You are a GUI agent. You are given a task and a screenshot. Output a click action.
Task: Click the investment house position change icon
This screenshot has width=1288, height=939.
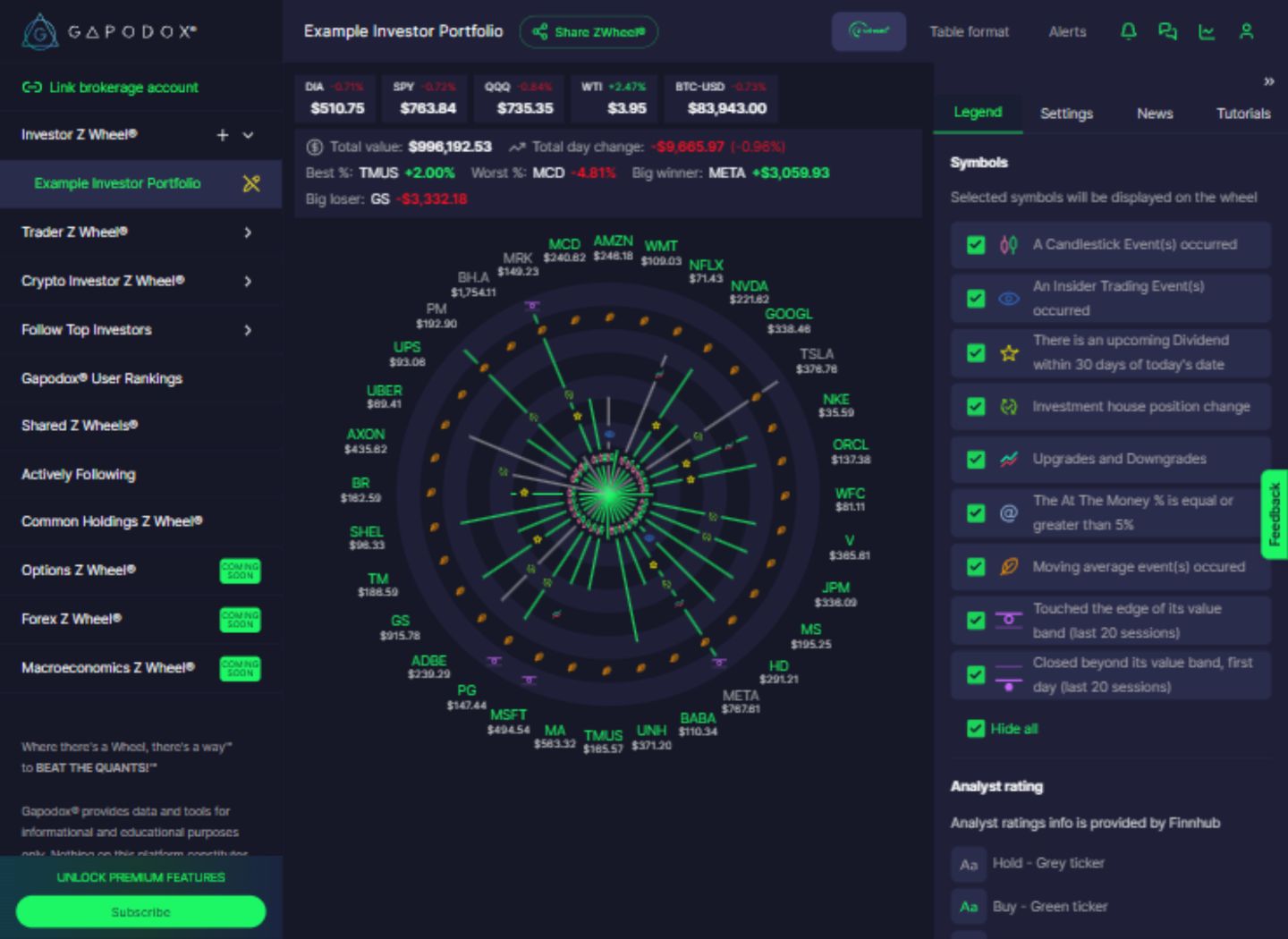tap(1008, 407)
